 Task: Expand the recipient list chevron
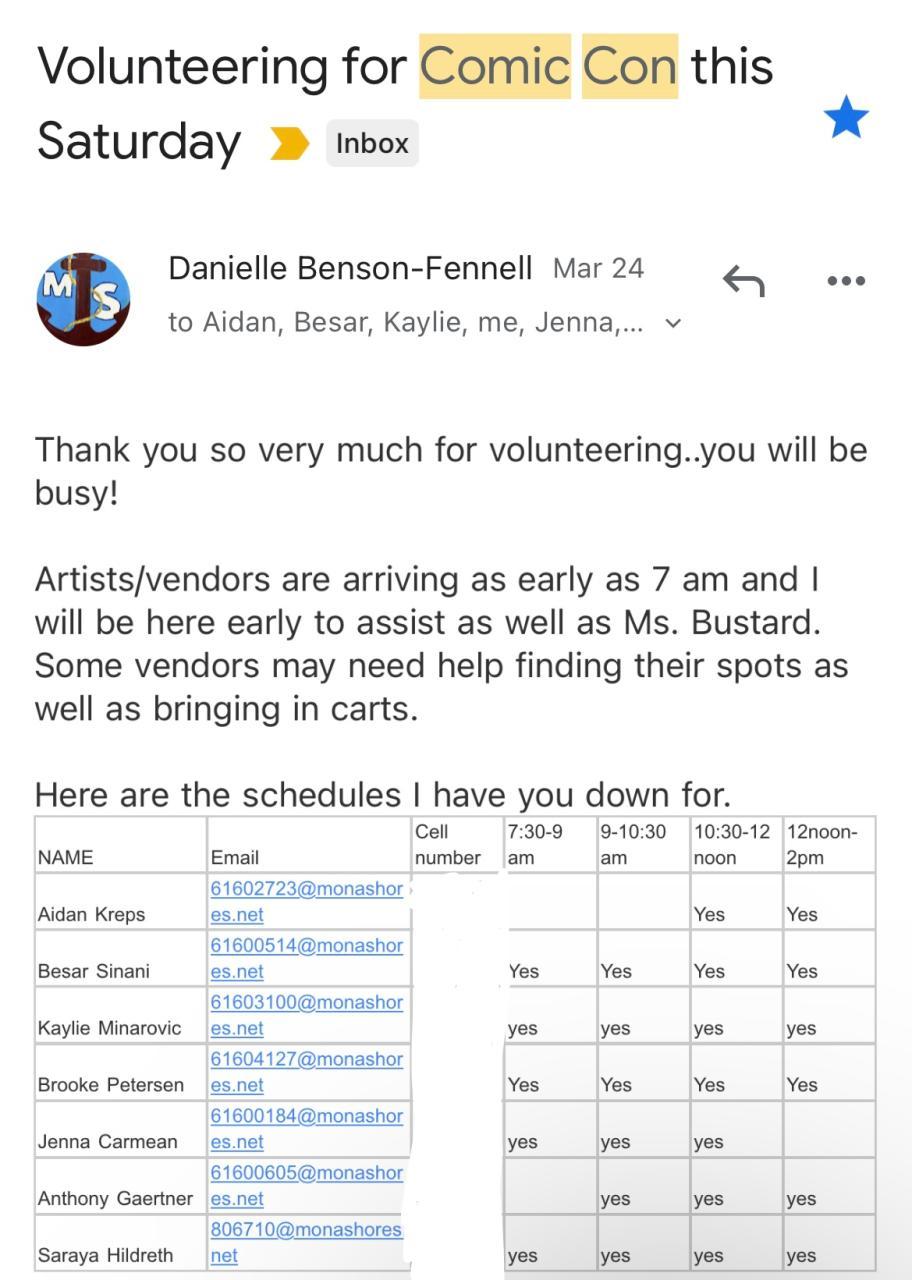673,323
